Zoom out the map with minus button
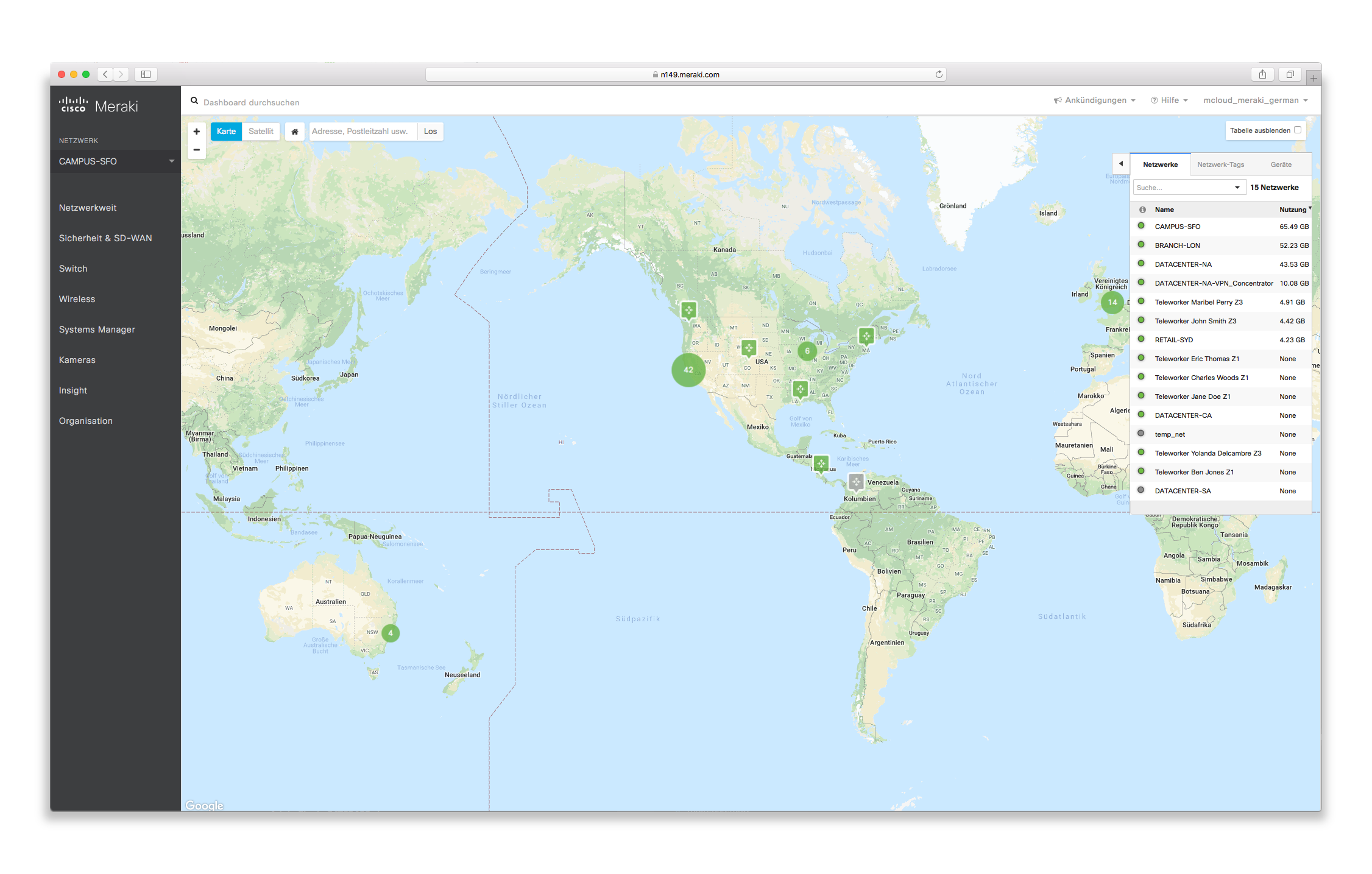 (196, 150)
